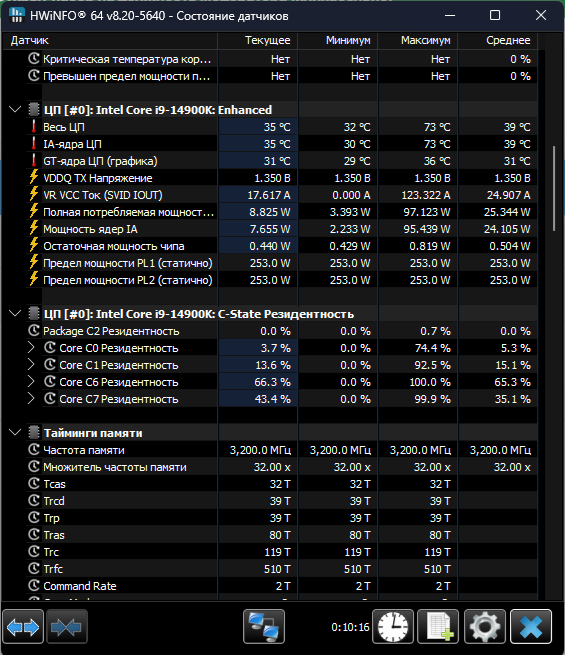Select the Tras timing row label
The height and width of the screenshot is (655, 565).
click(x=54, y=535)
